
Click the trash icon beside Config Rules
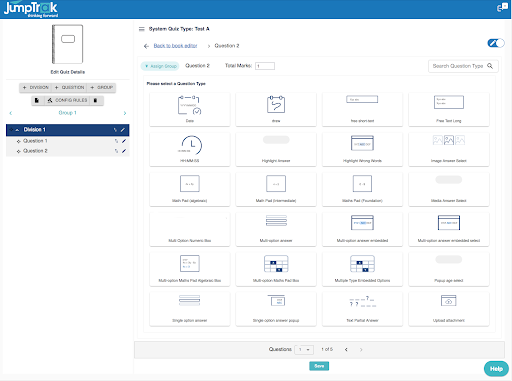pos(95,100)
